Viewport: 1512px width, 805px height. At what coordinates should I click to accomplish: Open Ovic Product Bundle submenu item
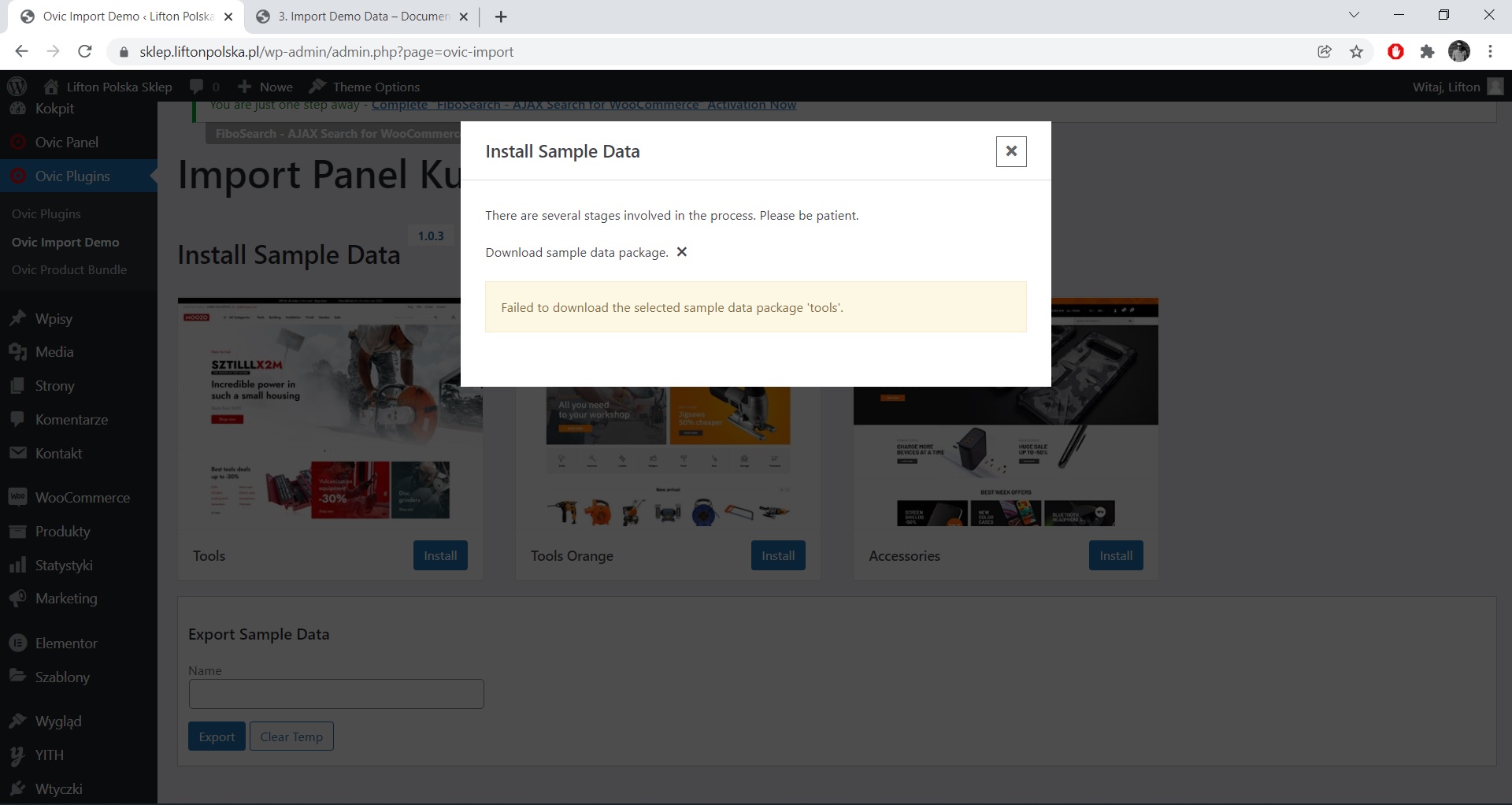coord(69,270)
